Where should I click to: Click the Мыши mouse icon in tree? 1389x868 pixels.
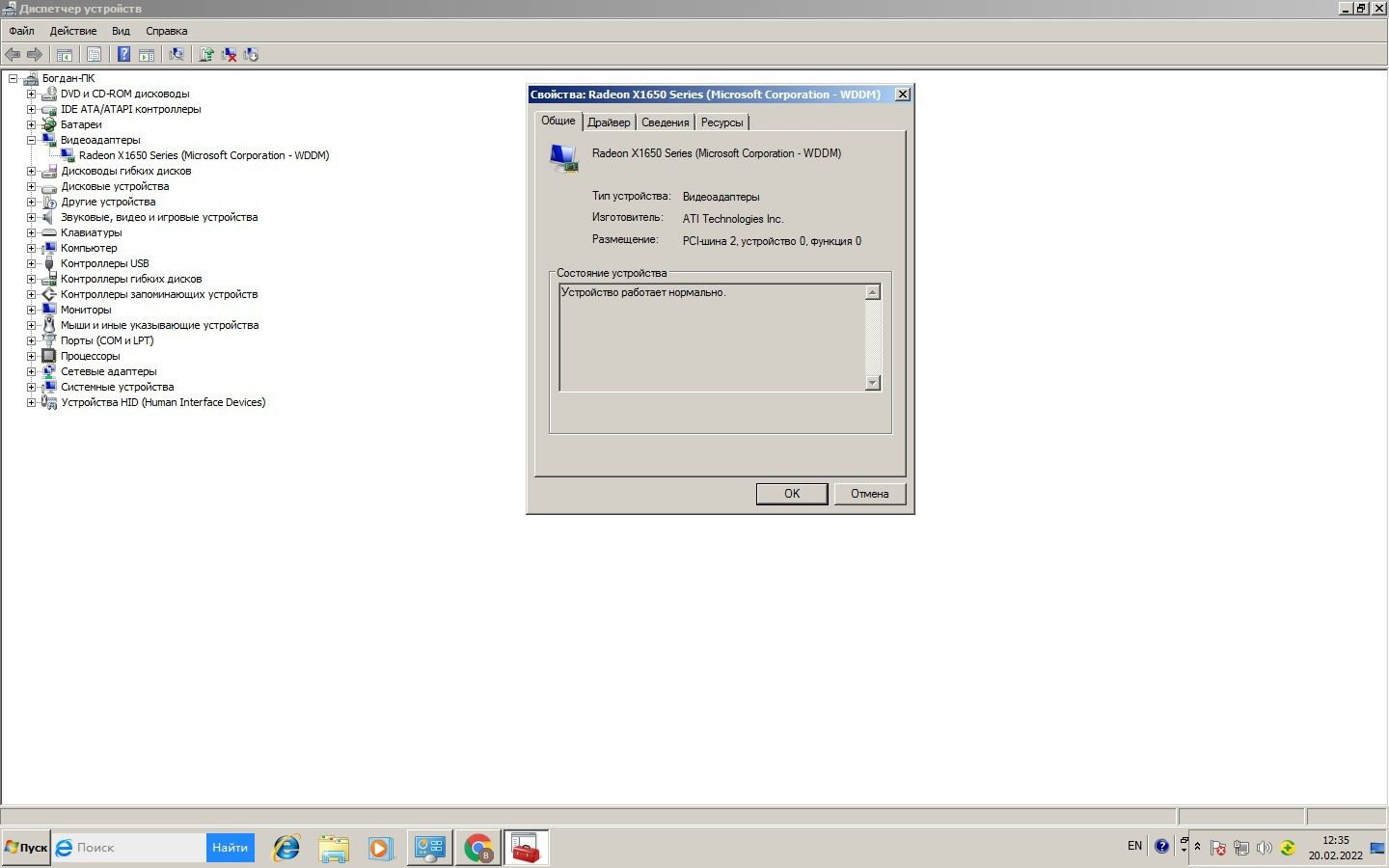pyautogui.click(x=49, y=325)
